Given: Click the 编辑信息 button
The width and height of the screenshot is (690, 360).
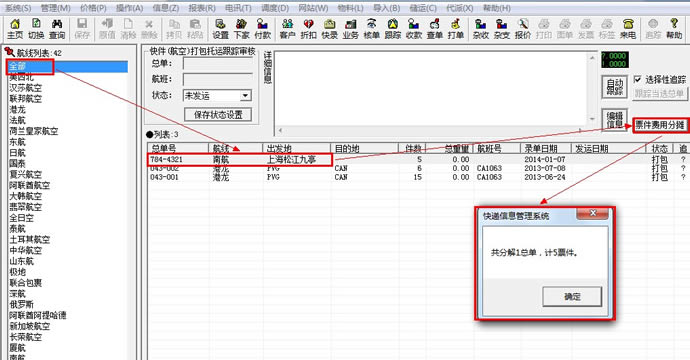Looking at the screenshot, I should tap(614, 120).
